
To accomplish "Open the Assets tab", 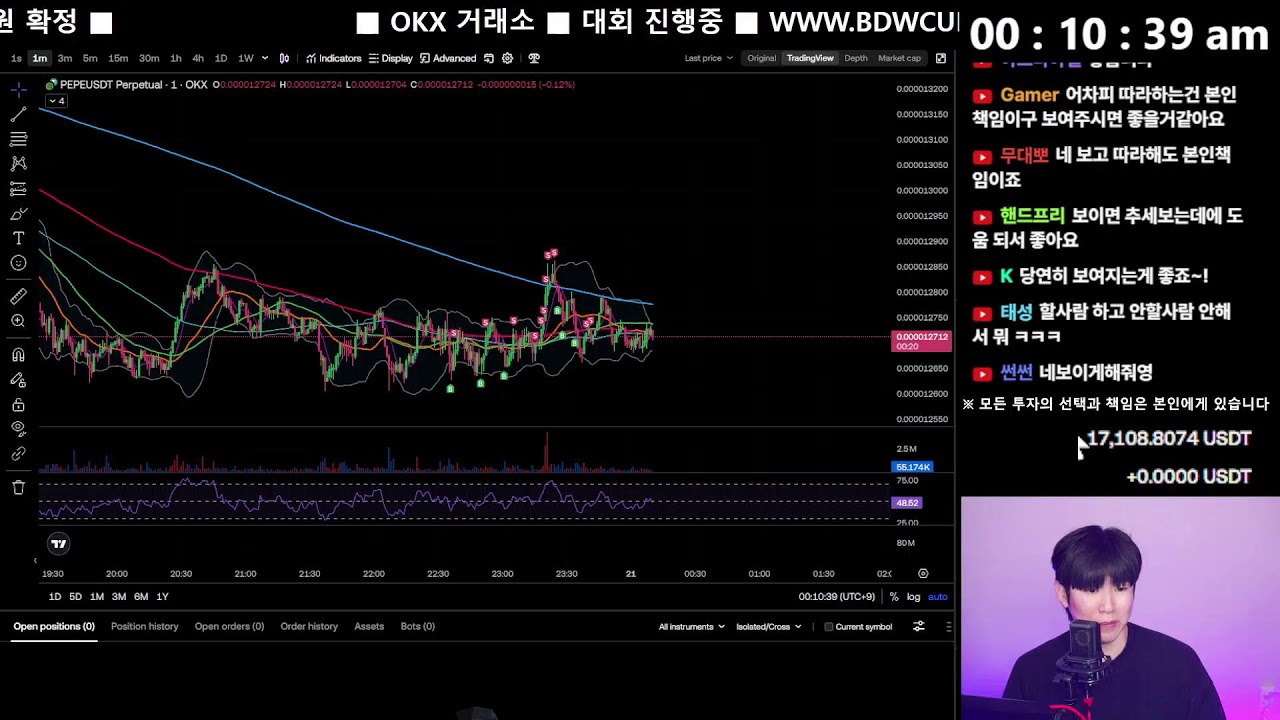I will coord(369,626).
